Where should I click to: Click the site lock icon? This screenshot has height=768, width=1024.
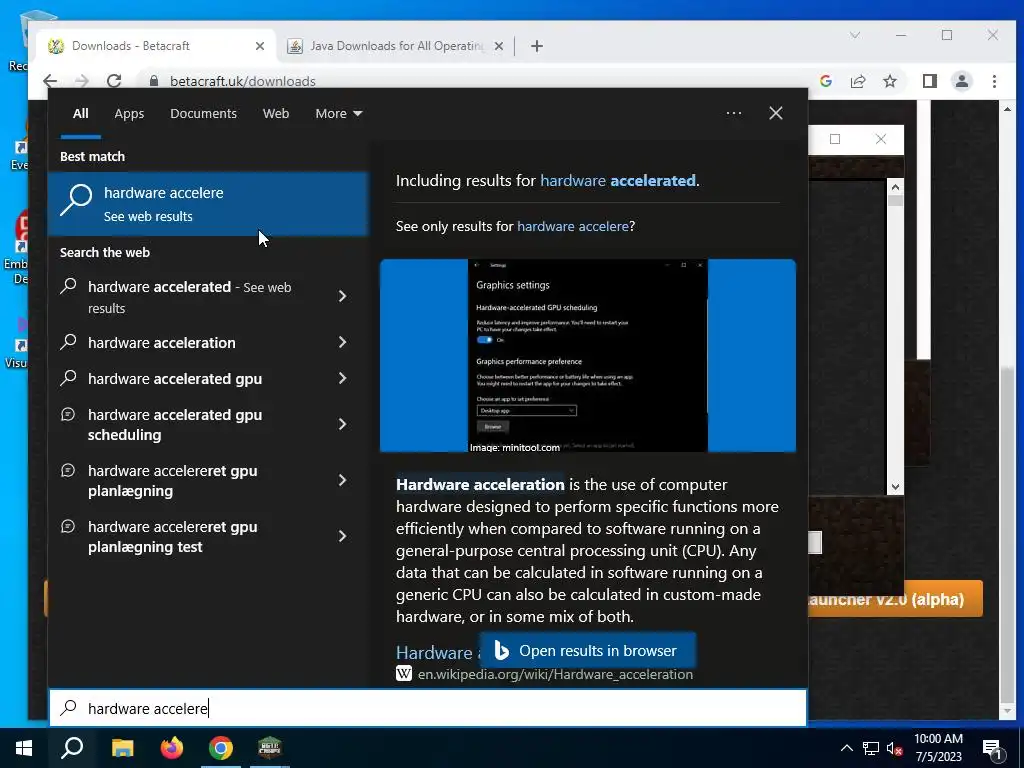pyautogui.click(x=154, y=81)
